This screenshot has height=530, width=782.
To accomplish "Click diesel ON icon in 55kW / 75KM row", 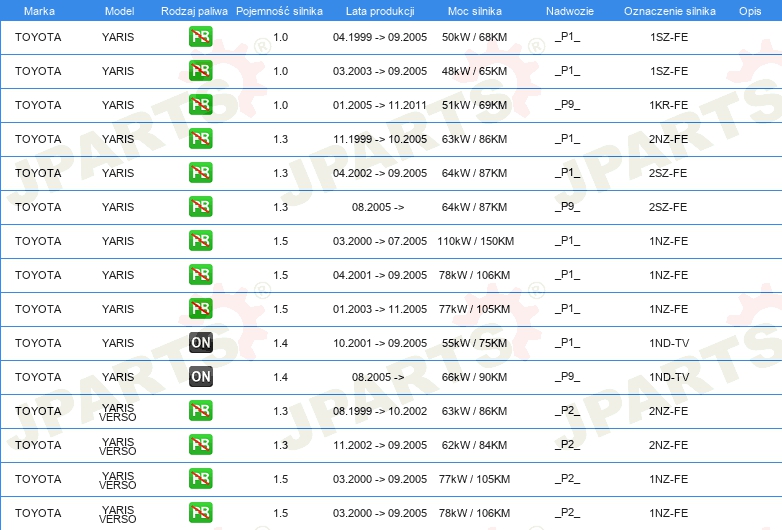I will coord(200,343).
